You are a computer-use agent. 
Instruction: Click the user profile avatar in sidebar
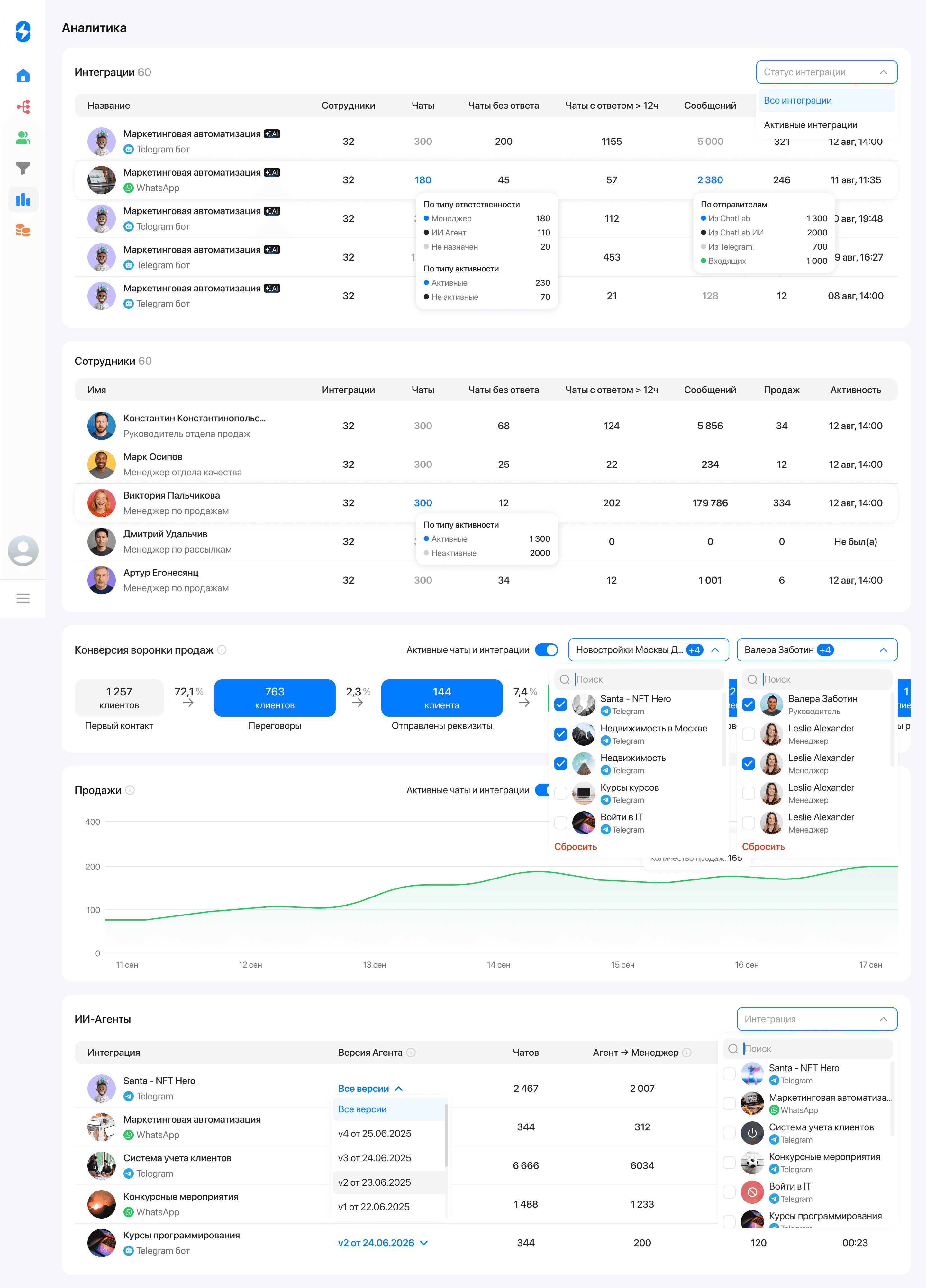click(x=23, y=550)
